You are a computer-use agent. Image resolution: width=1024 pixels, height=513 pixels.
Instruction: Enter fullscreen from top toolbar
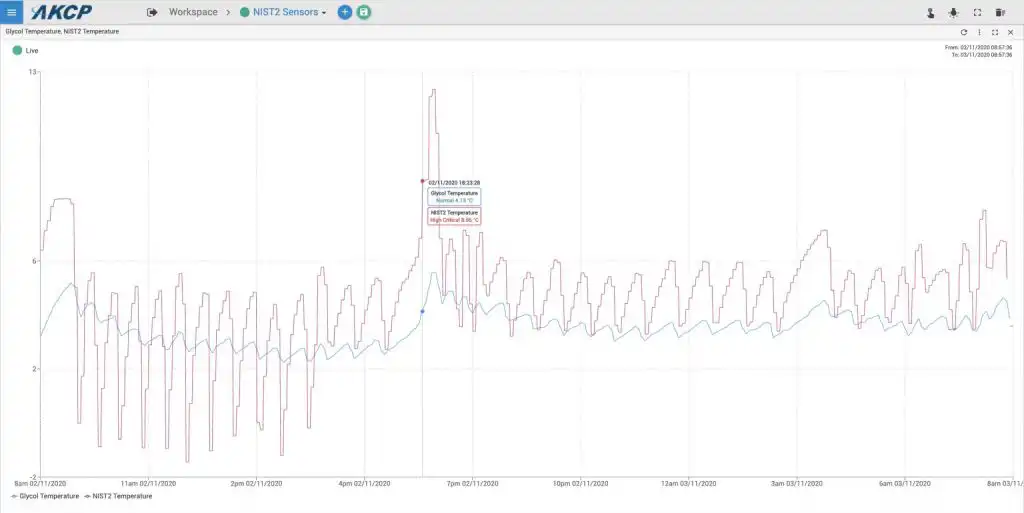click(x=978, y=12)
